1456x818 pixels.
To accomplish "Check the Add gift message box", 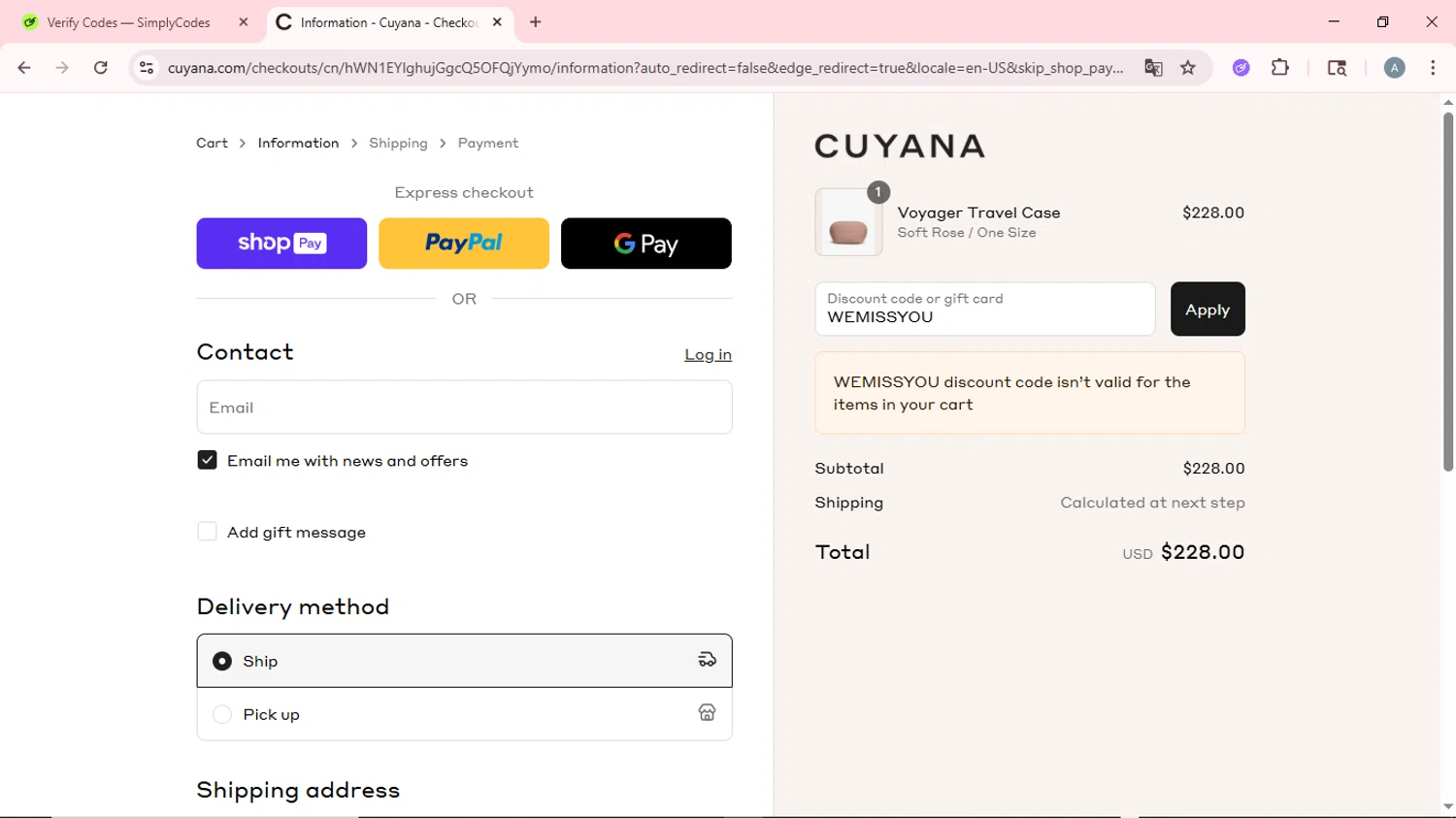I will (x=207, y=532).
